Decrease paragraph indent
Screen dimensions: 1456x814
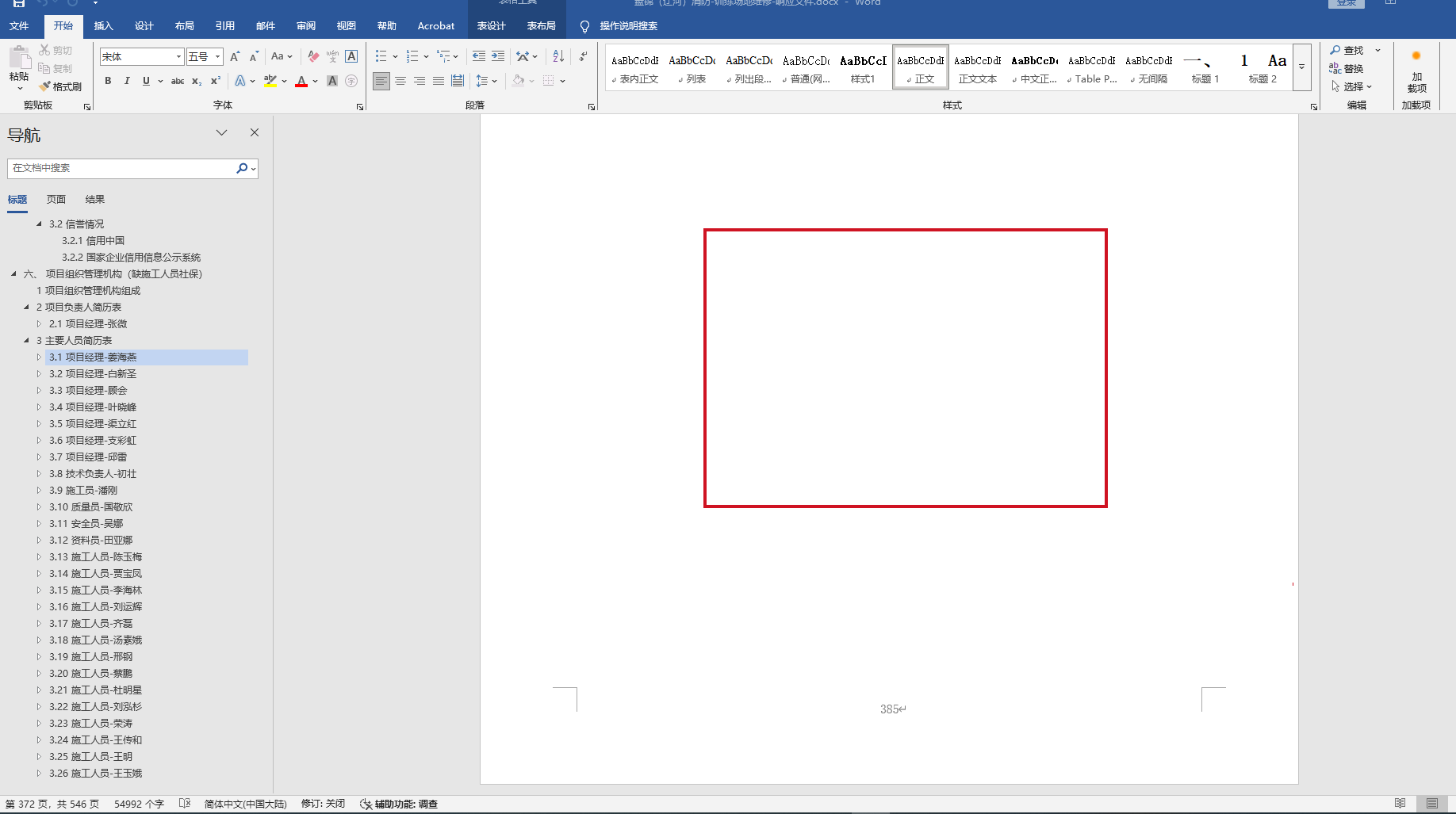pos(479,56)
